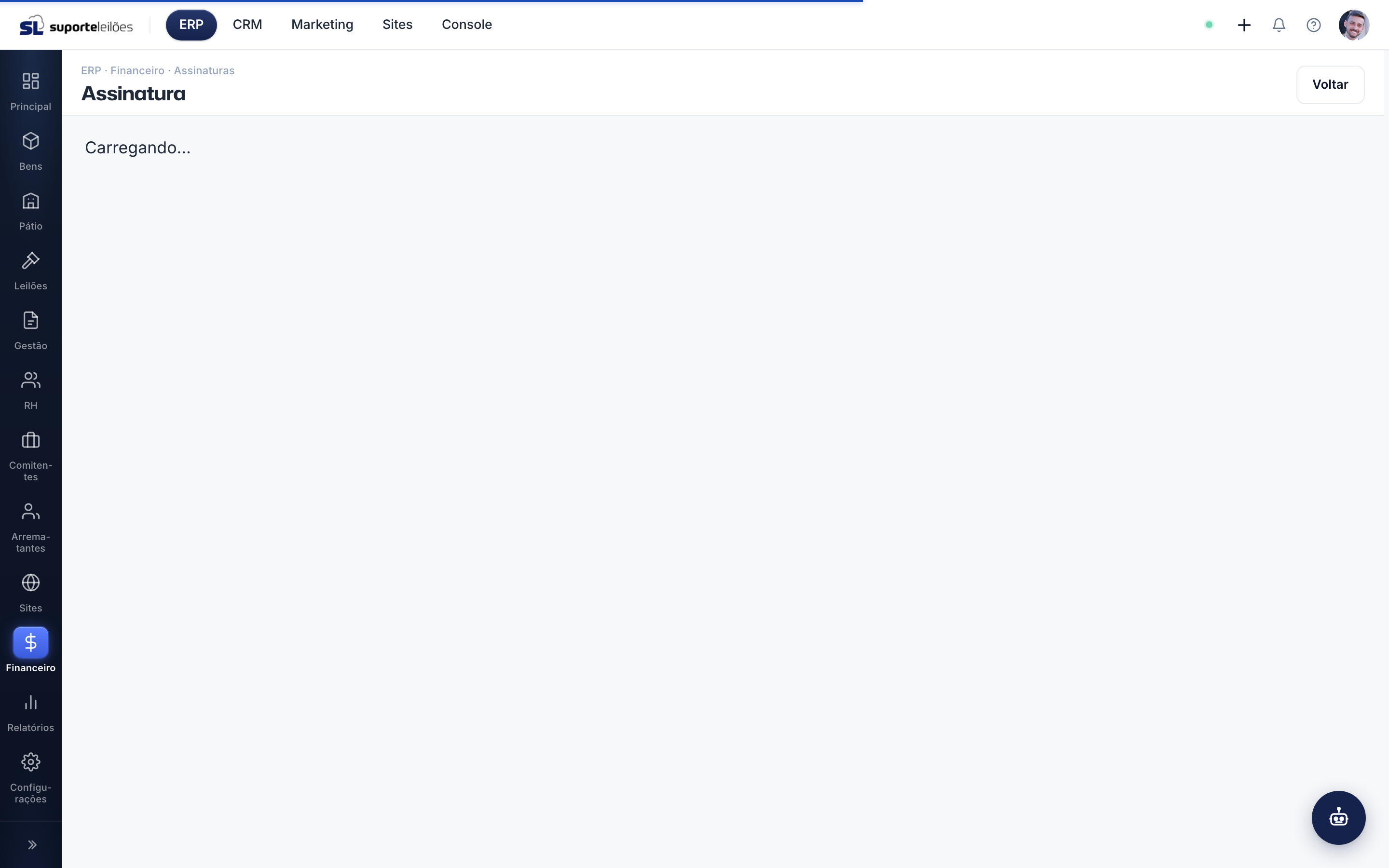Viewport: 1389px width, 868px height.
Task: Expand the sidebar with double chevron
Action: click(x=32, y=844)
